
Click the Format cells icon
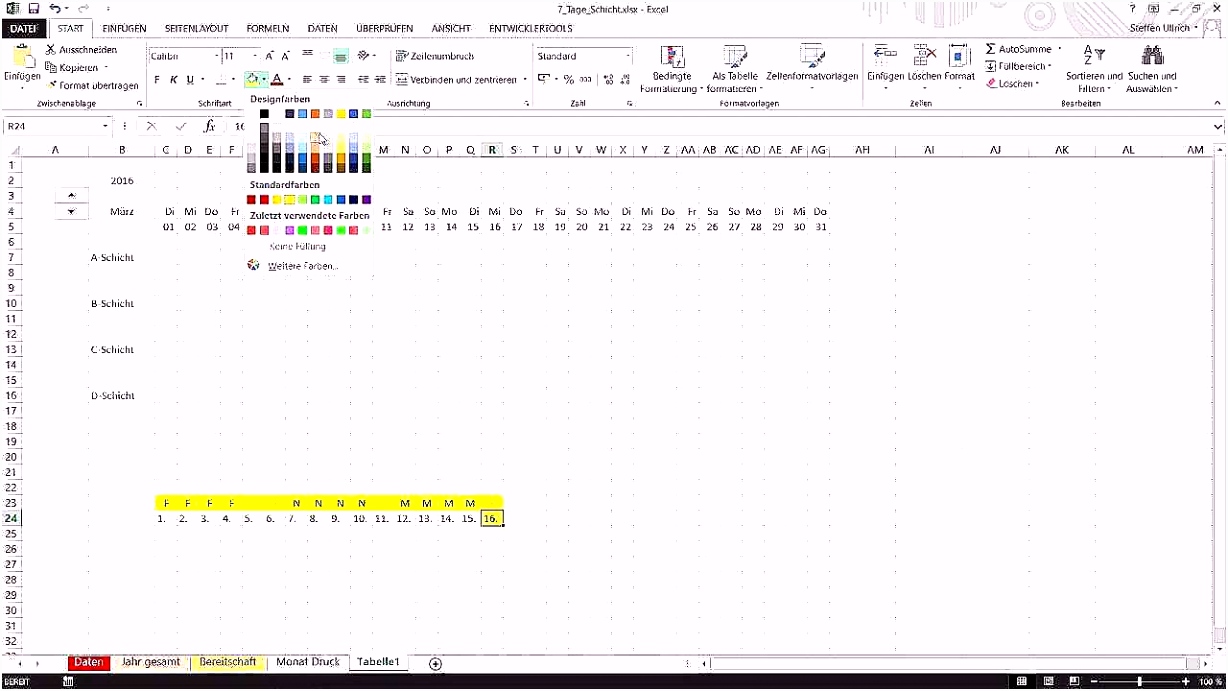960,55
